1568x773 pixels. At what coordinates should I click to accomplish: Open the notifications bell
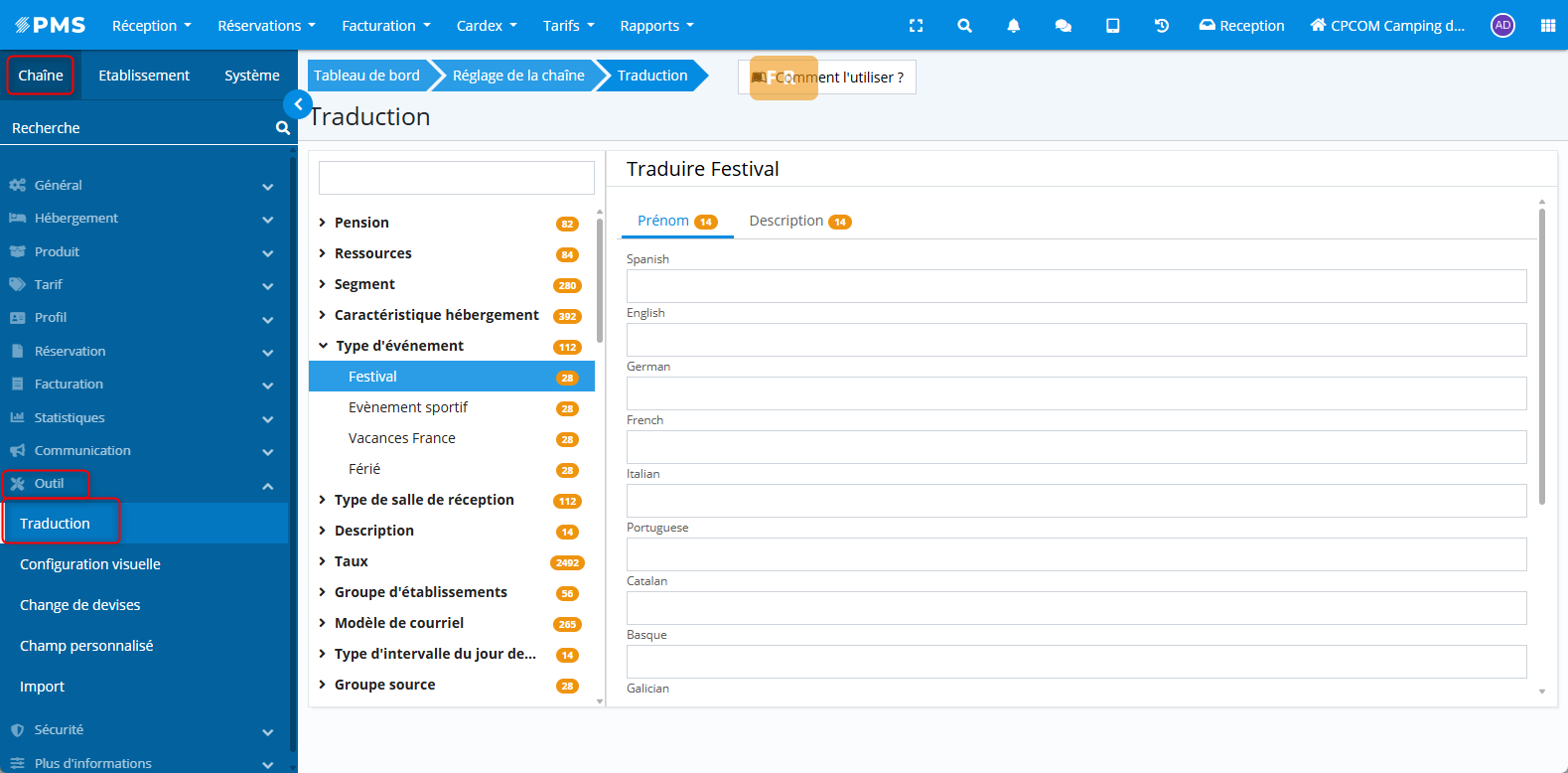click(1013, 26)
